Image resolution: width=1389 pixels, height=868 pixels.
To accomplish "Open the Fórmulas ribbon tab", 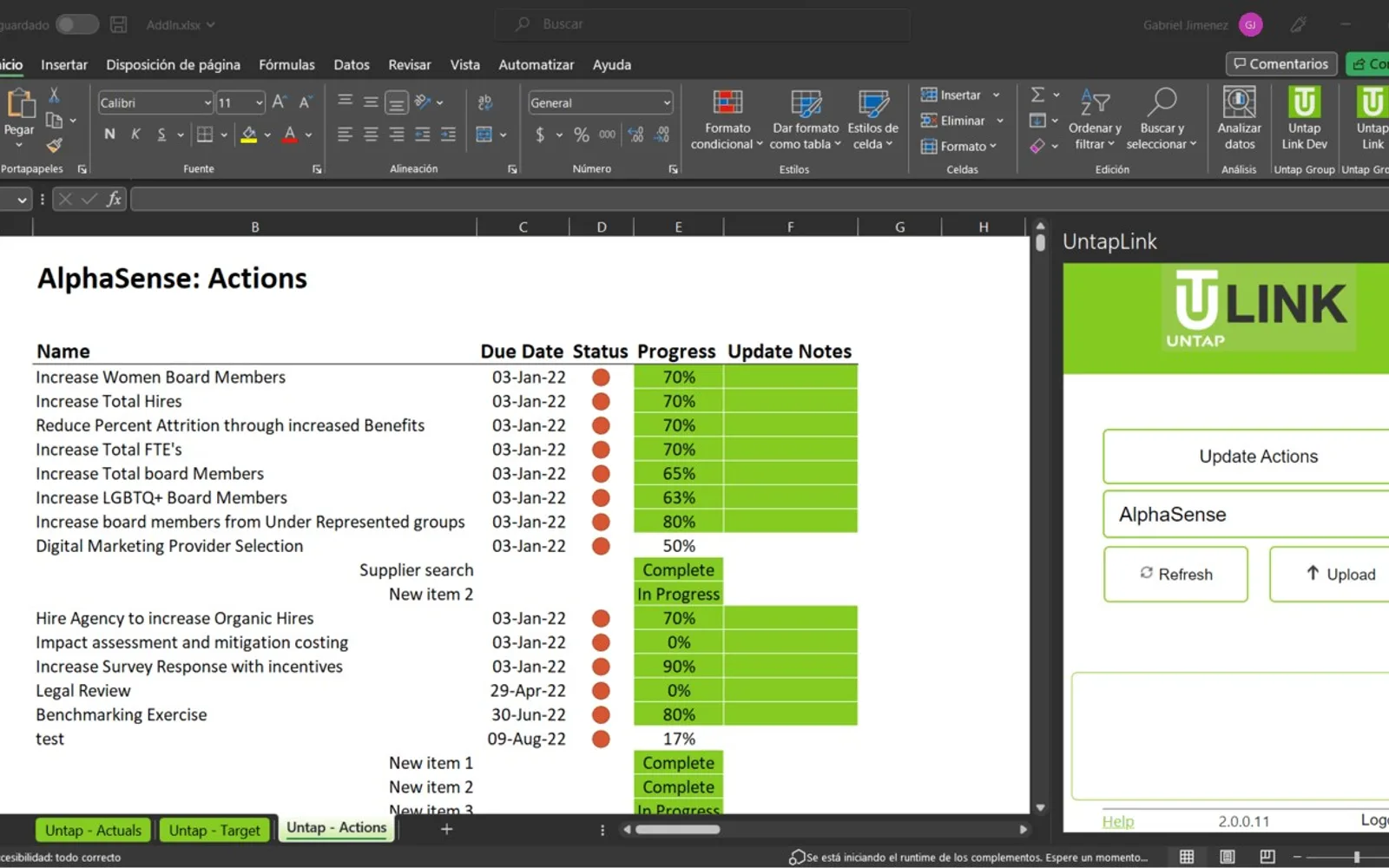I will click(286, 64).
